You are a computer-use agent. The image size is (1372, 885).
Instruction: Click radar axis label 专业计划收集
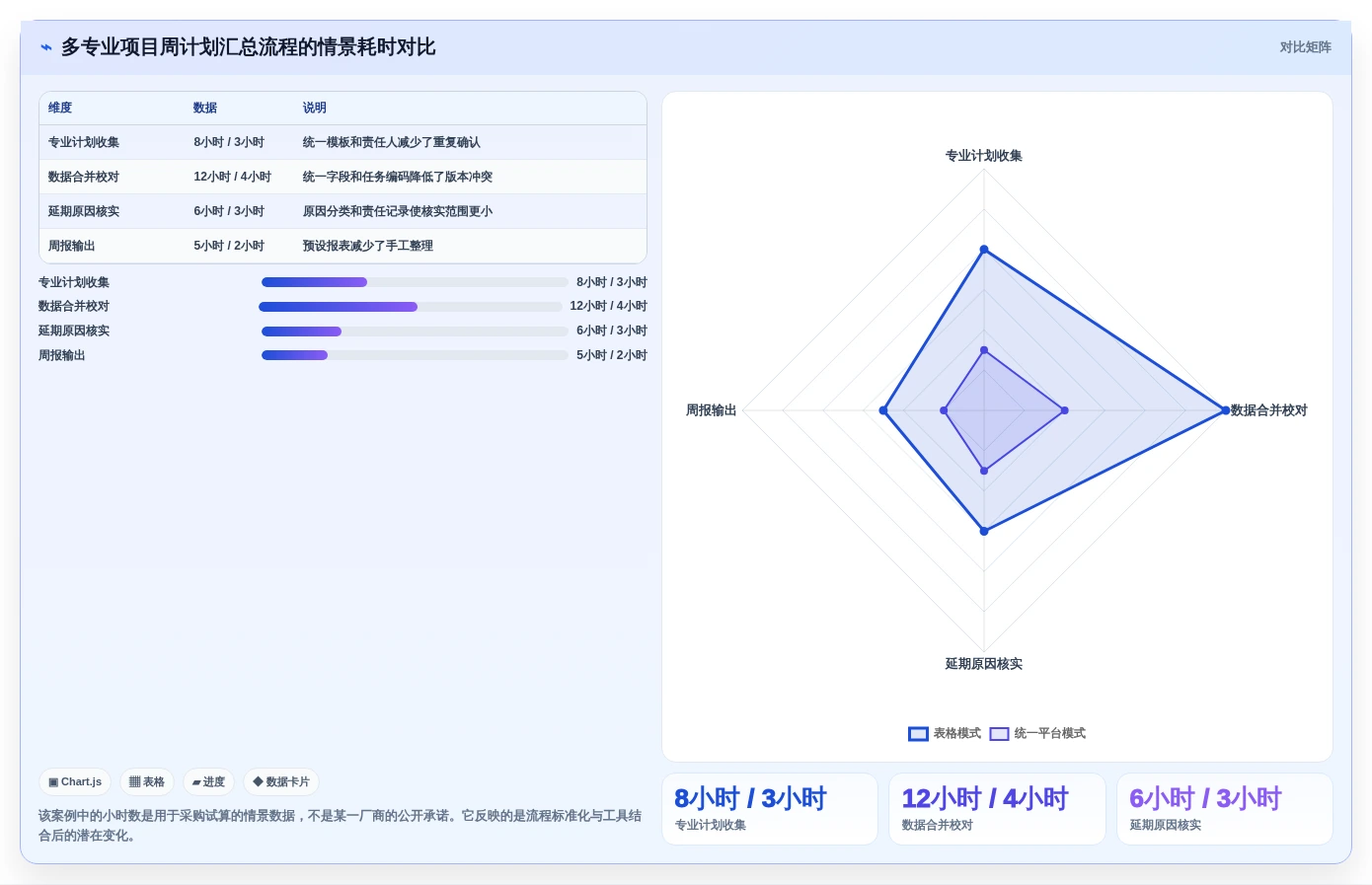(x=983, y=156)
